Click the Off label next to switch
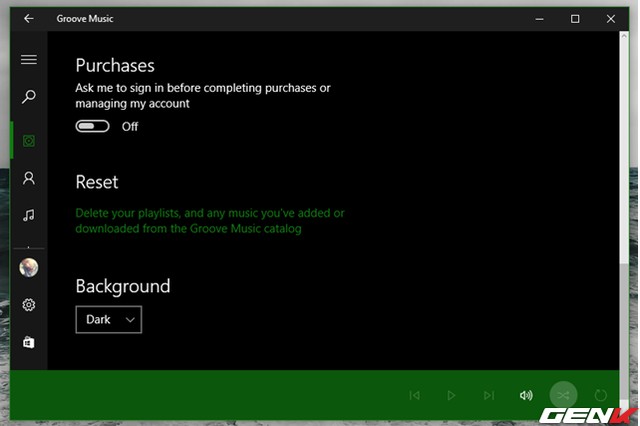 [x=130, y=126]
